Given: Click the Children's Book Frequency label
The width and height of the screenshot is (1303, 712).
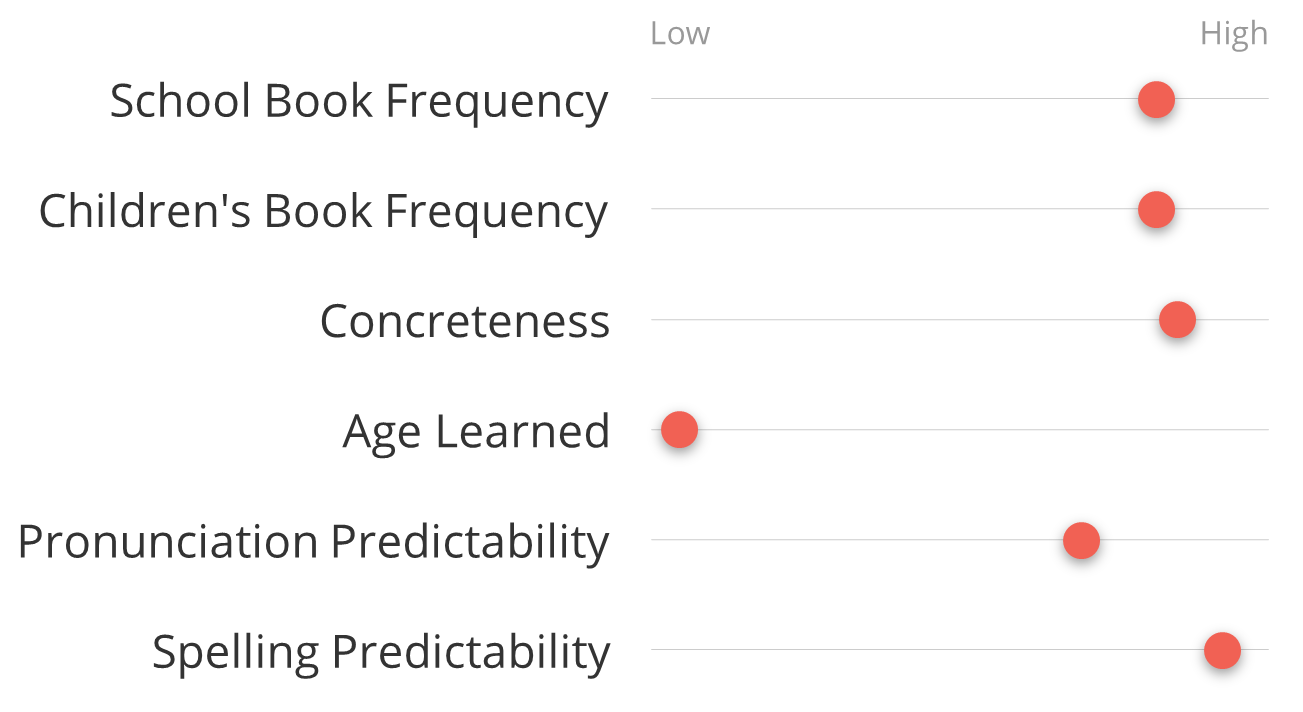Looking at the screenshot, I should click(x=323, y=211).
